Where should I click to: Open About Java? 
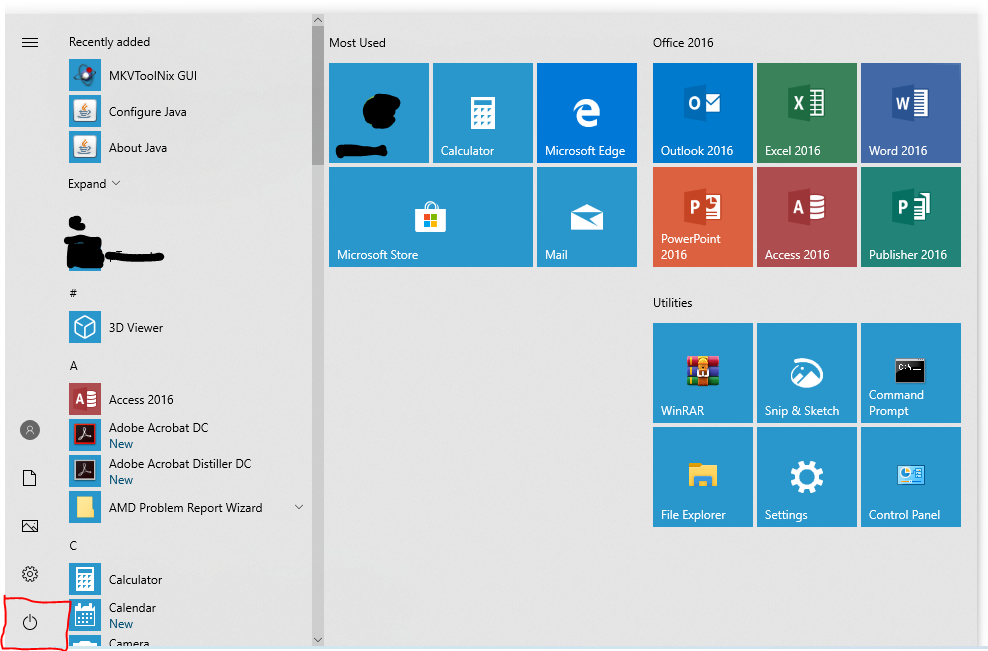click(x=186, y=147)
